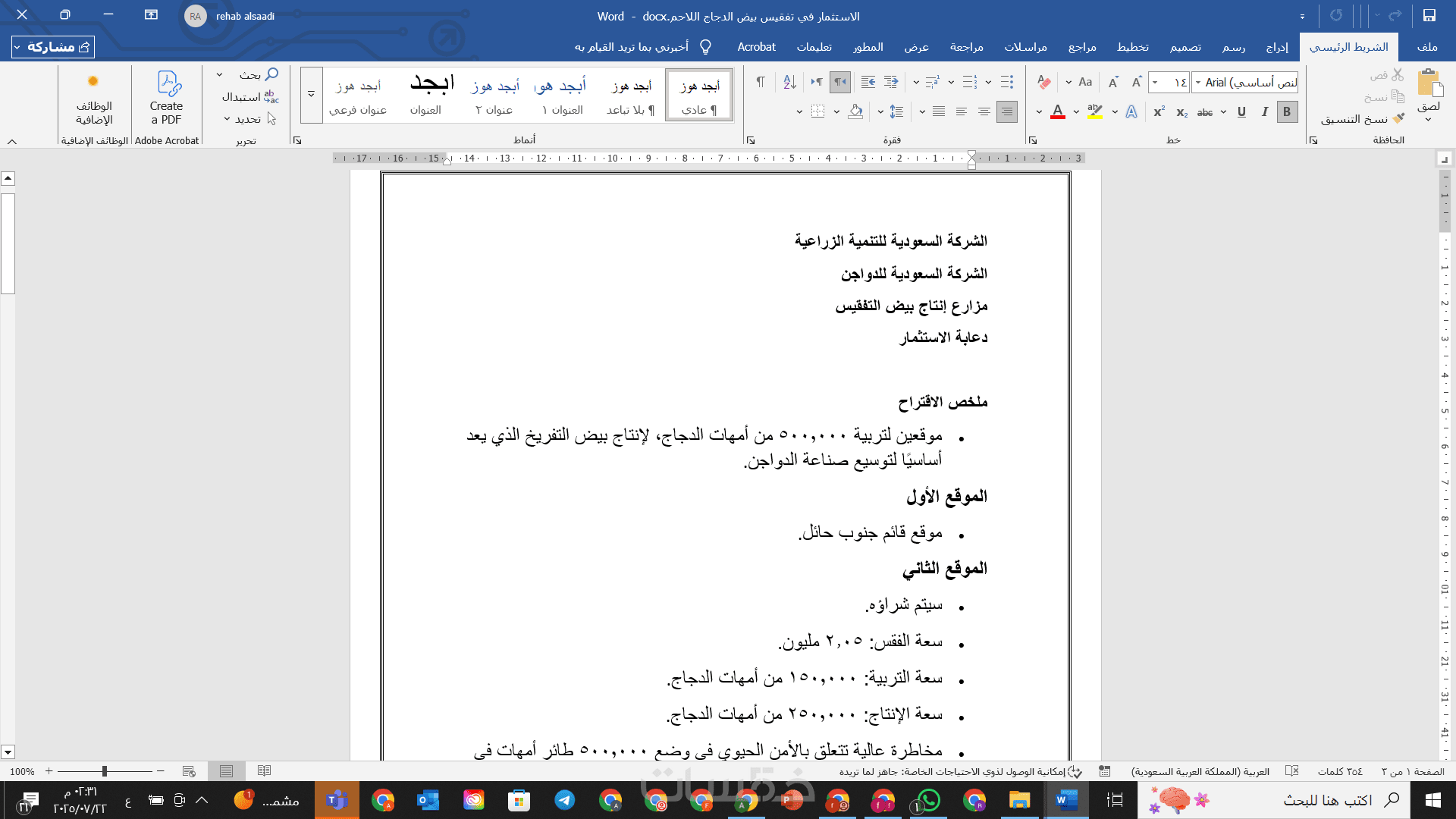Image resolution: width=1456 pixels, height=819 pixels.
Task: Open the إدراج (Insert) ribbon tab
Action: [1277, 47]
